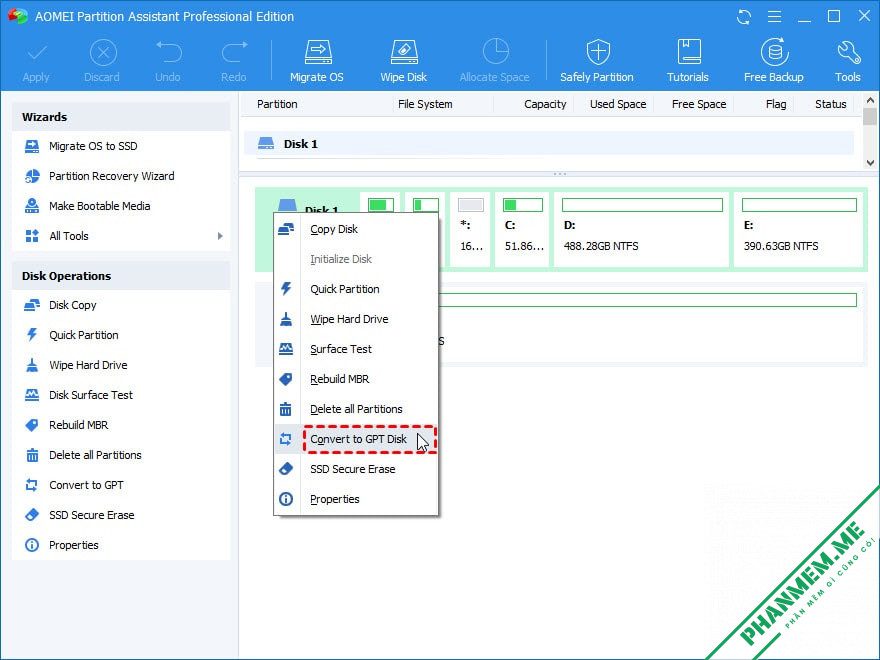Viewport: 880px width, 660px height.
Task: Sort by Capacity column header
Action: click(x=545, y=104)
